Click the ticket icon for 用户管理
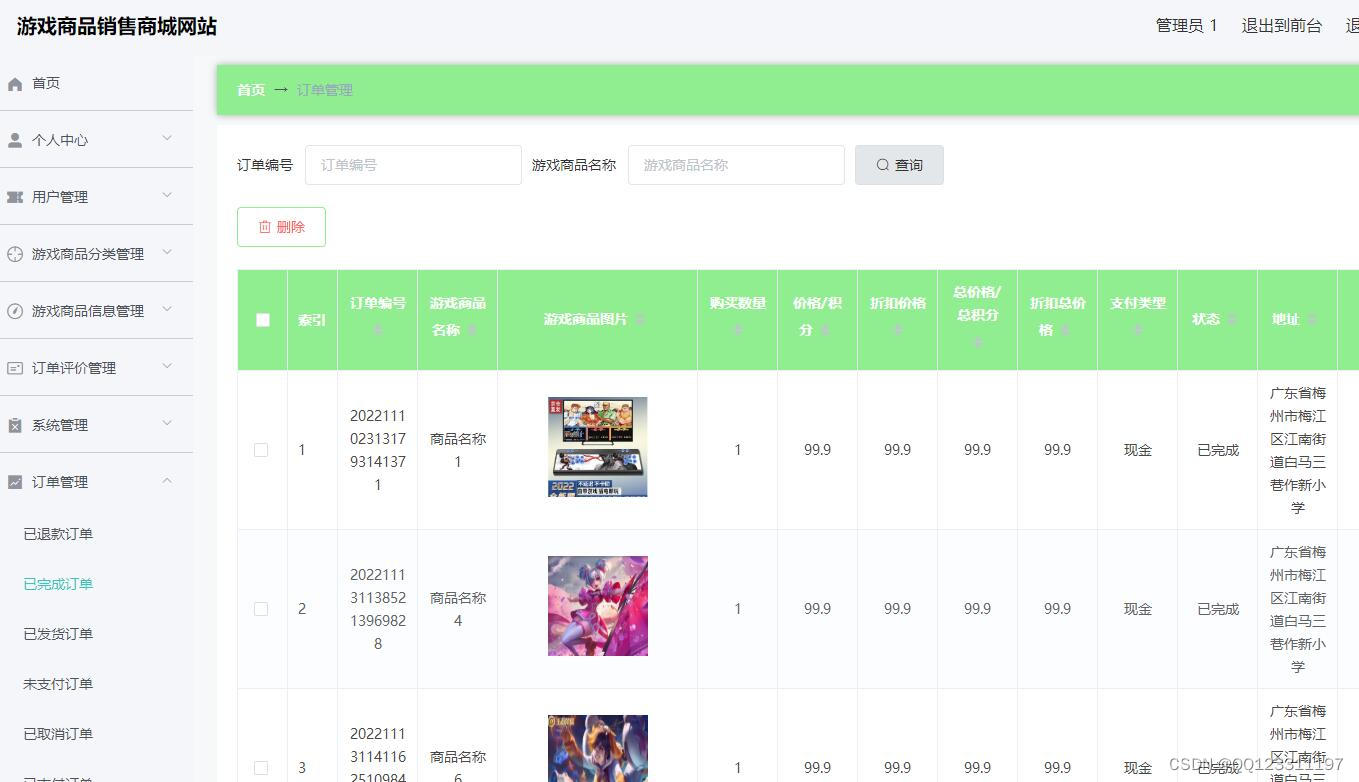The image size is (1359, 782). 15,198
